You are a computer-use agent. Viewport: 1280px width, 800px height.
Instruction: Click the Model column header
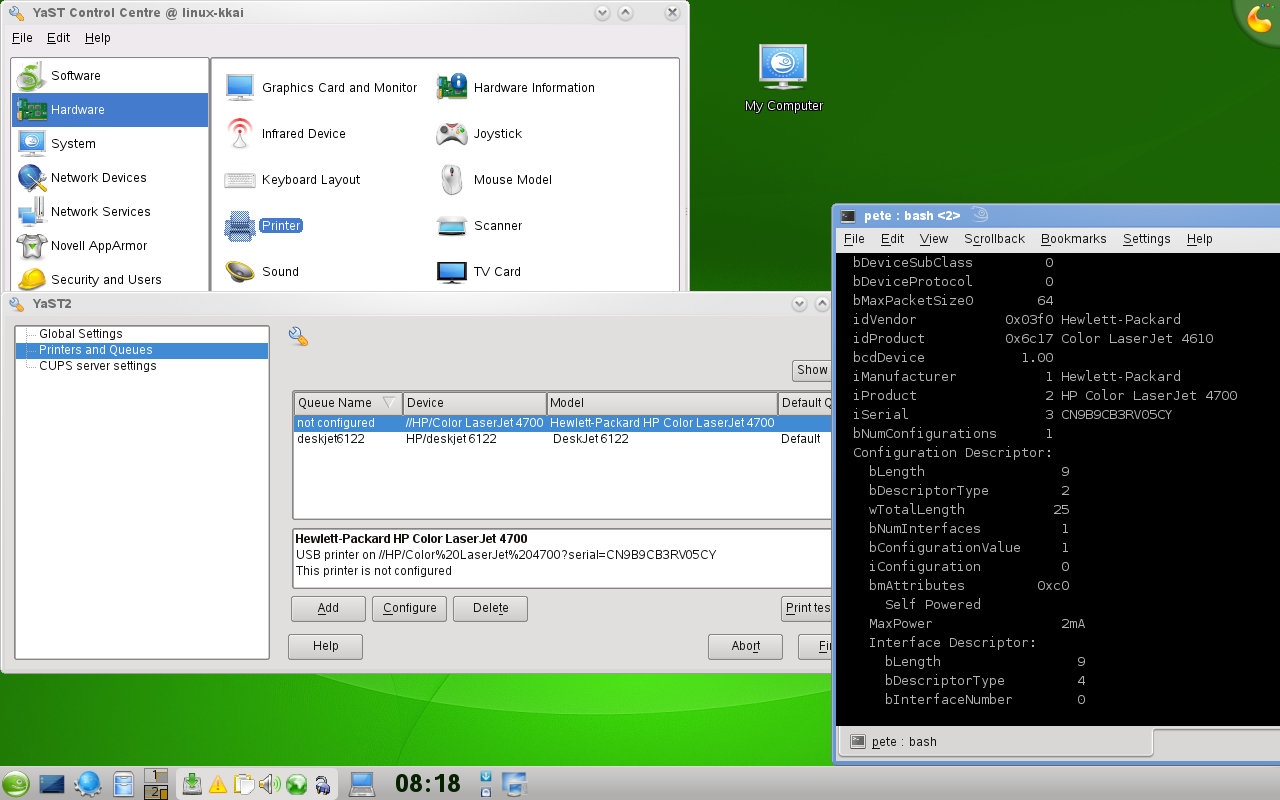click(663, 403)
